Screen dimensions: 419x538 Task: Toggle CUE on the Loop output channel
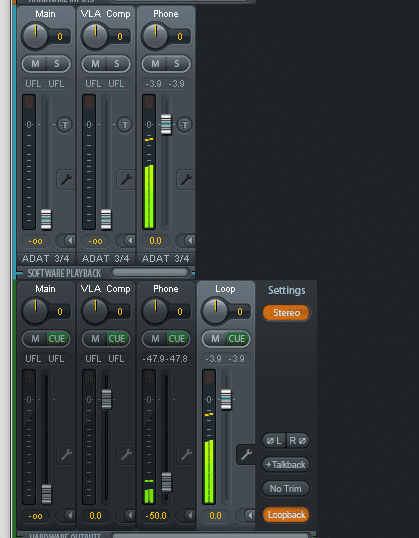(x=237, y=339)
